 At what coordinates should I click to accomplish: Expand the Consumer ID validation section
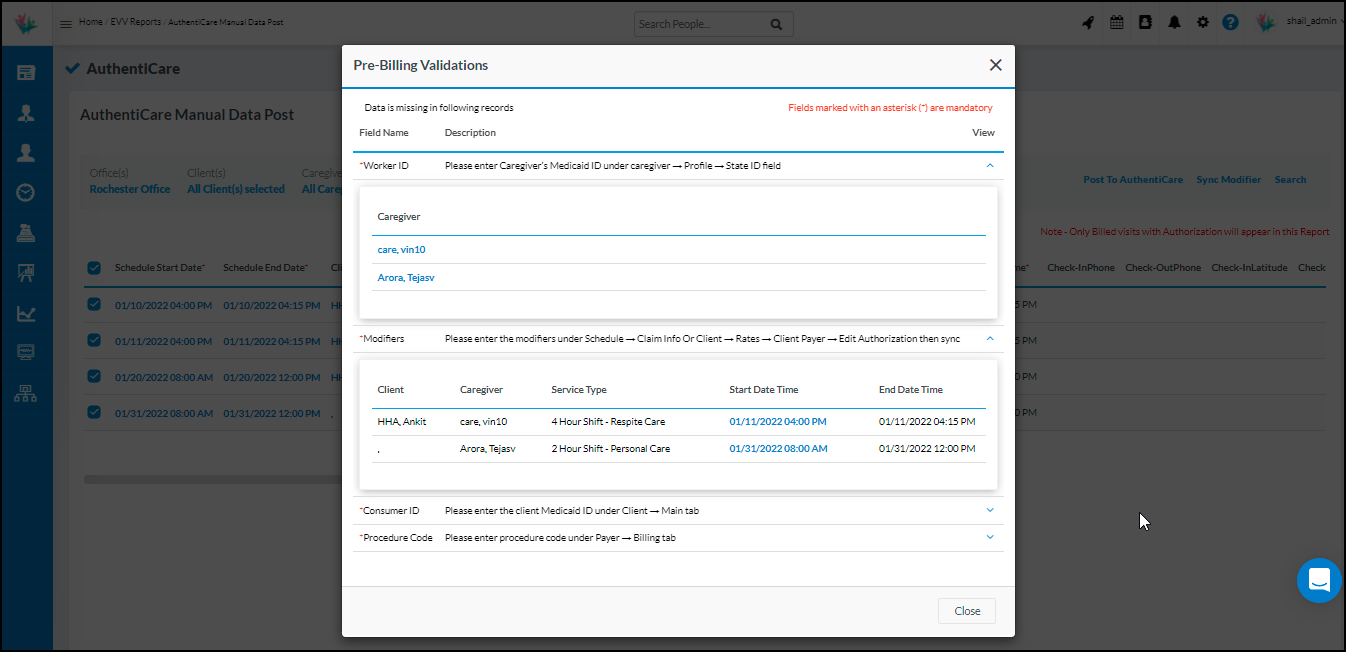click(989, 510)
